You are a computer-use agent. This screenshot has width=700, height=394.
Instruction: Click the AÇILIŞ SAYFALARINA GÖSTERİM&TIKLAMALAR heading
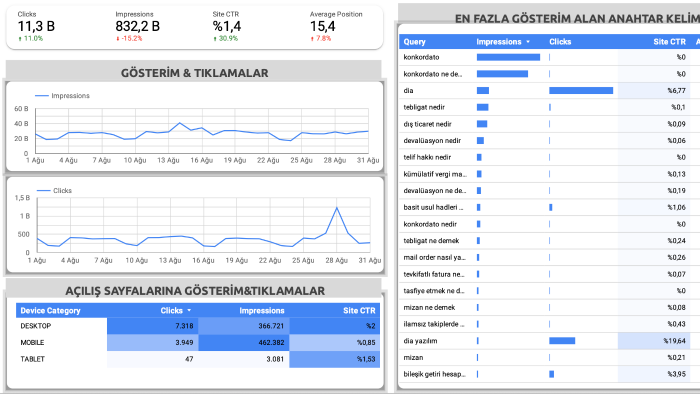point(195,291)
